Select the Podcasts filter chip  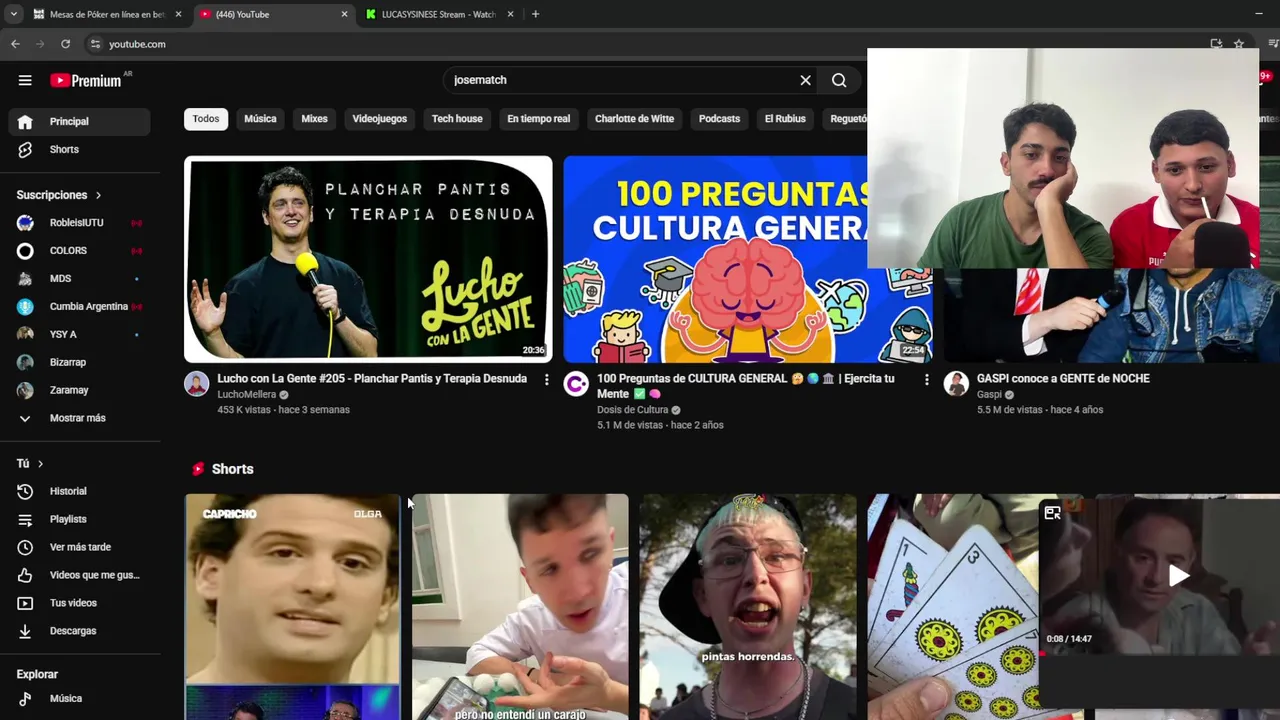719,119
